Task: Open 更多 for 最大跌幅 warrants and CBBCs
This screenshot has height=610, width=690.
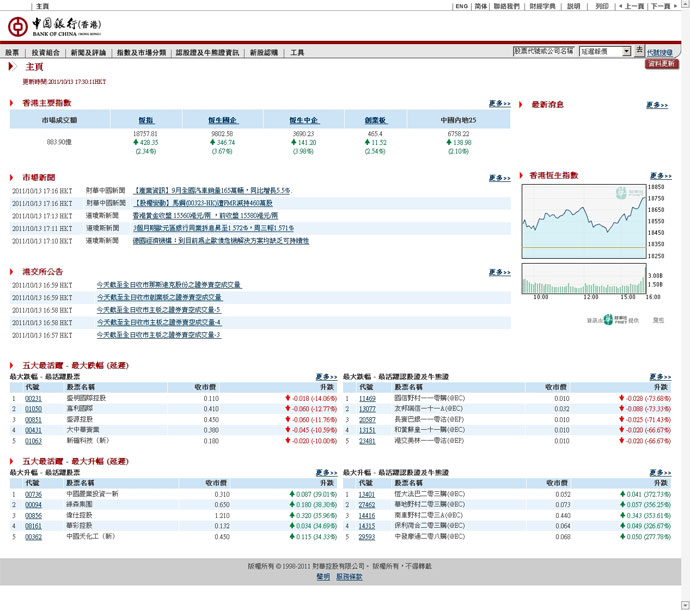Action: [x=660, y=377]
